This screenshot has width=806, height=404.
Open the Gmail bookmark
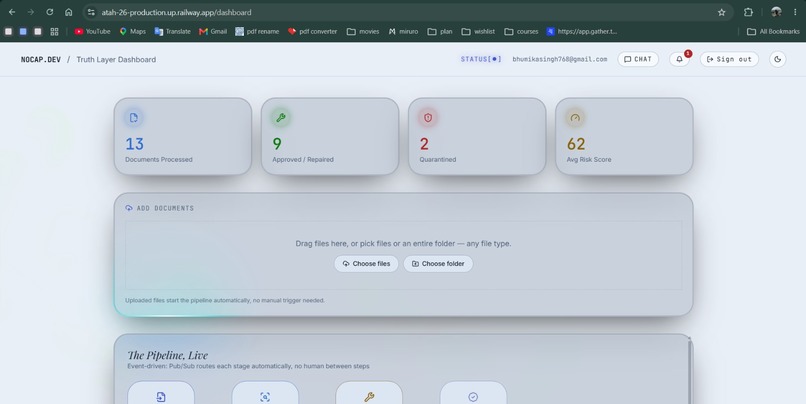pyautogui.click(x=213, y=31)
